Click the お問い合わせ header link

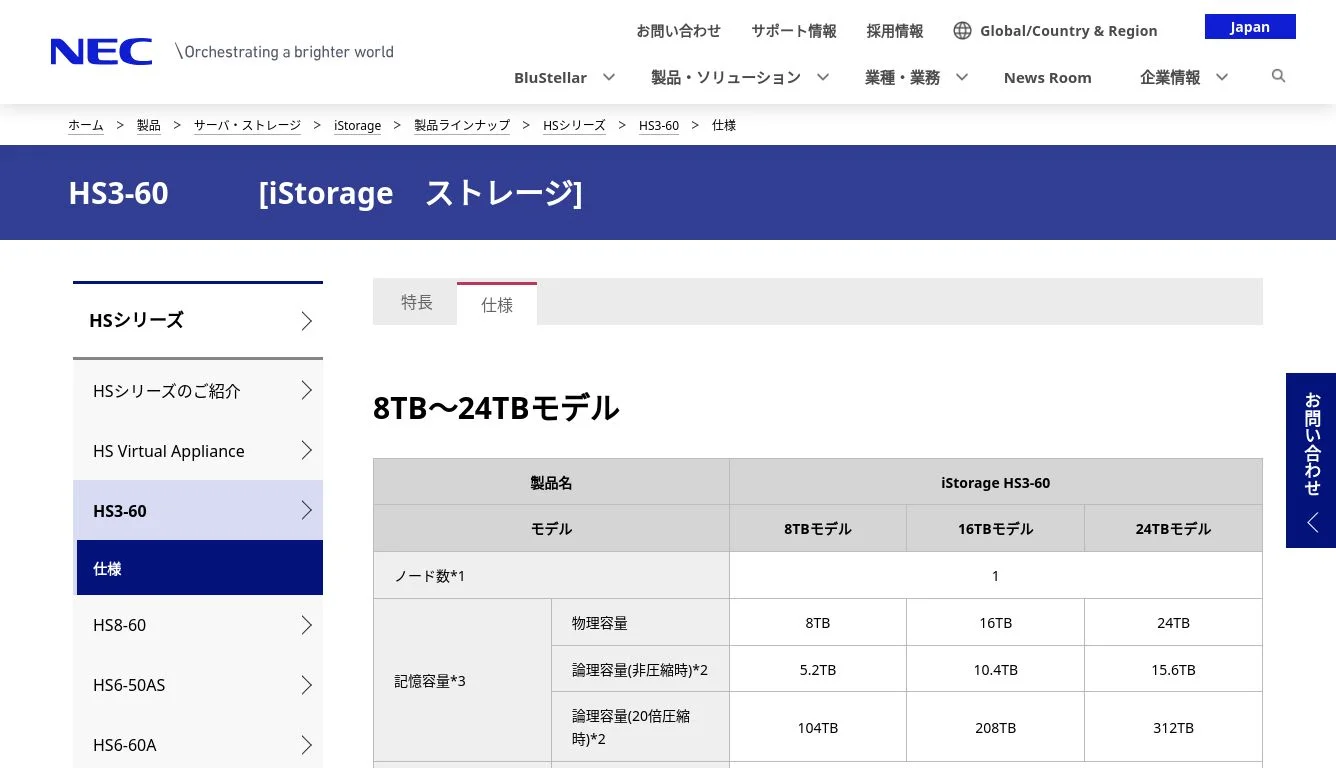point(678,31)
